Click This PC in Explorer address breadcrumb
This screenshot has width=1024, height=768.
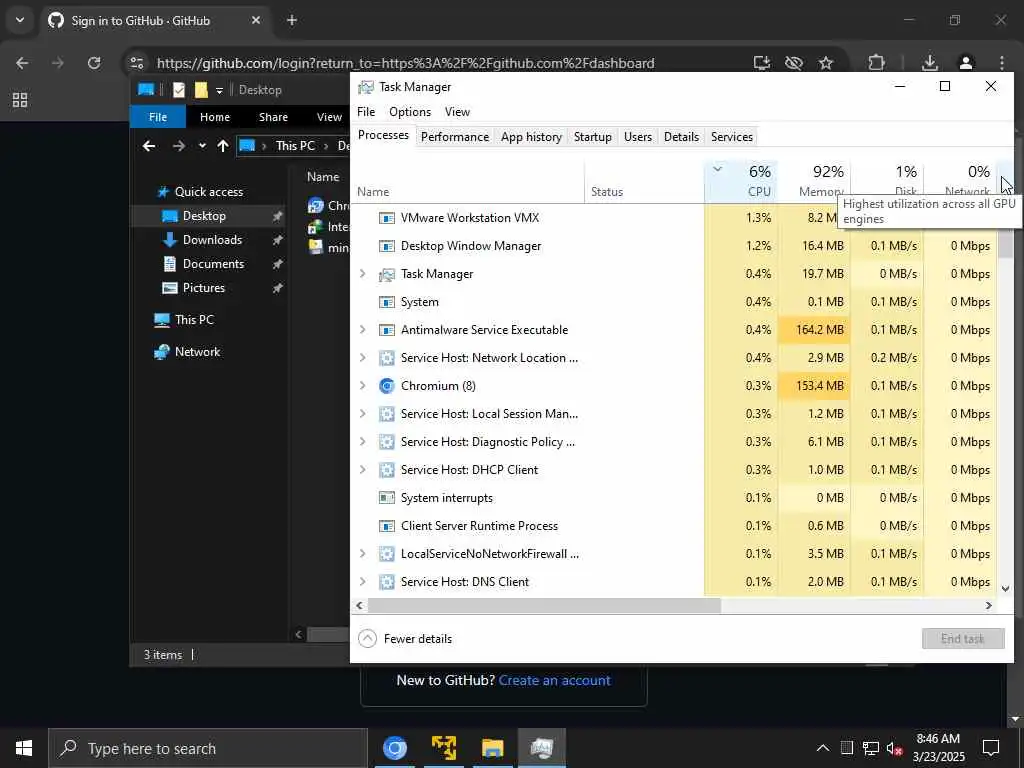click(295, 146)
